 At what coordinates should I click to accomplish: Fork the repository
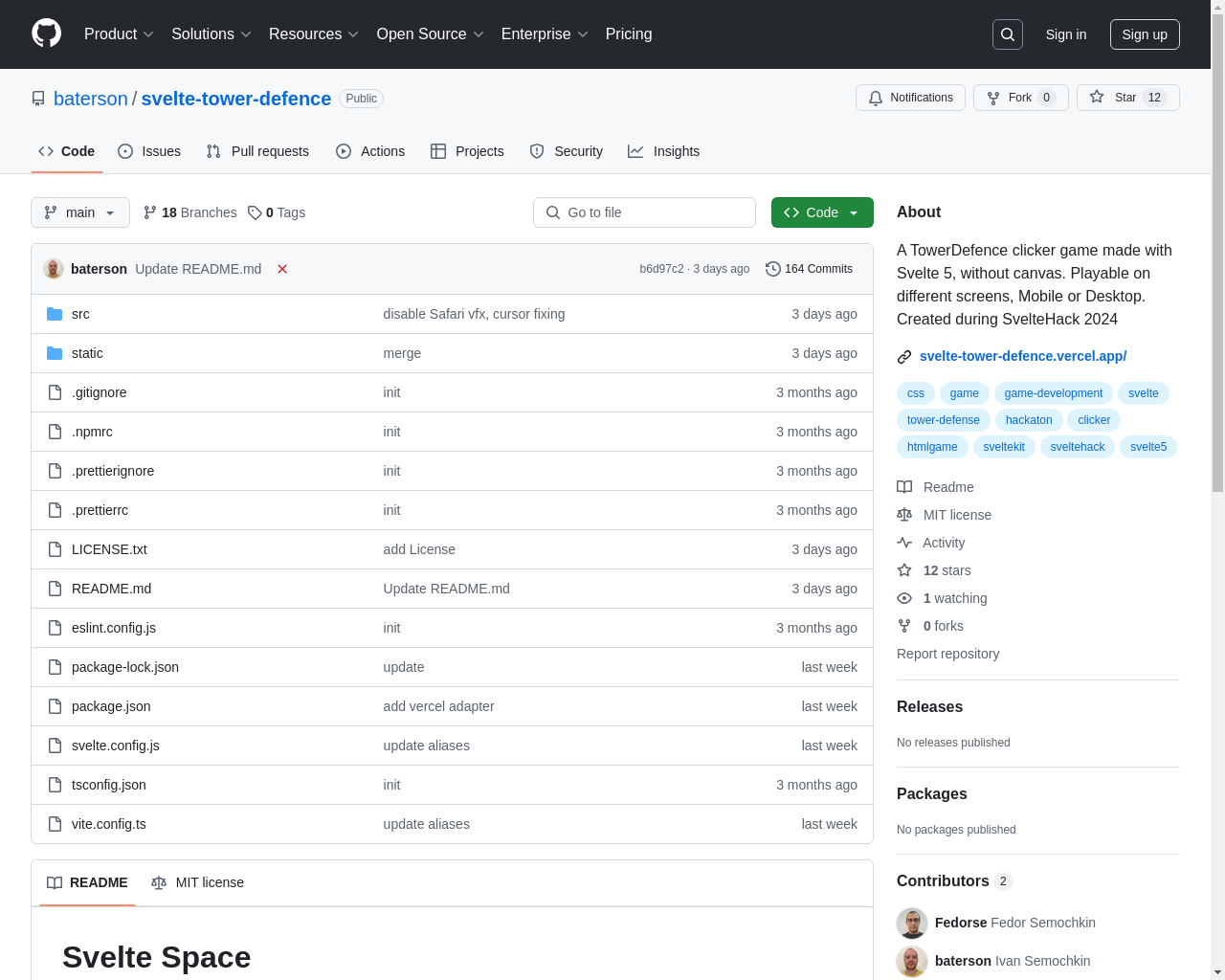click(1020, 98)
